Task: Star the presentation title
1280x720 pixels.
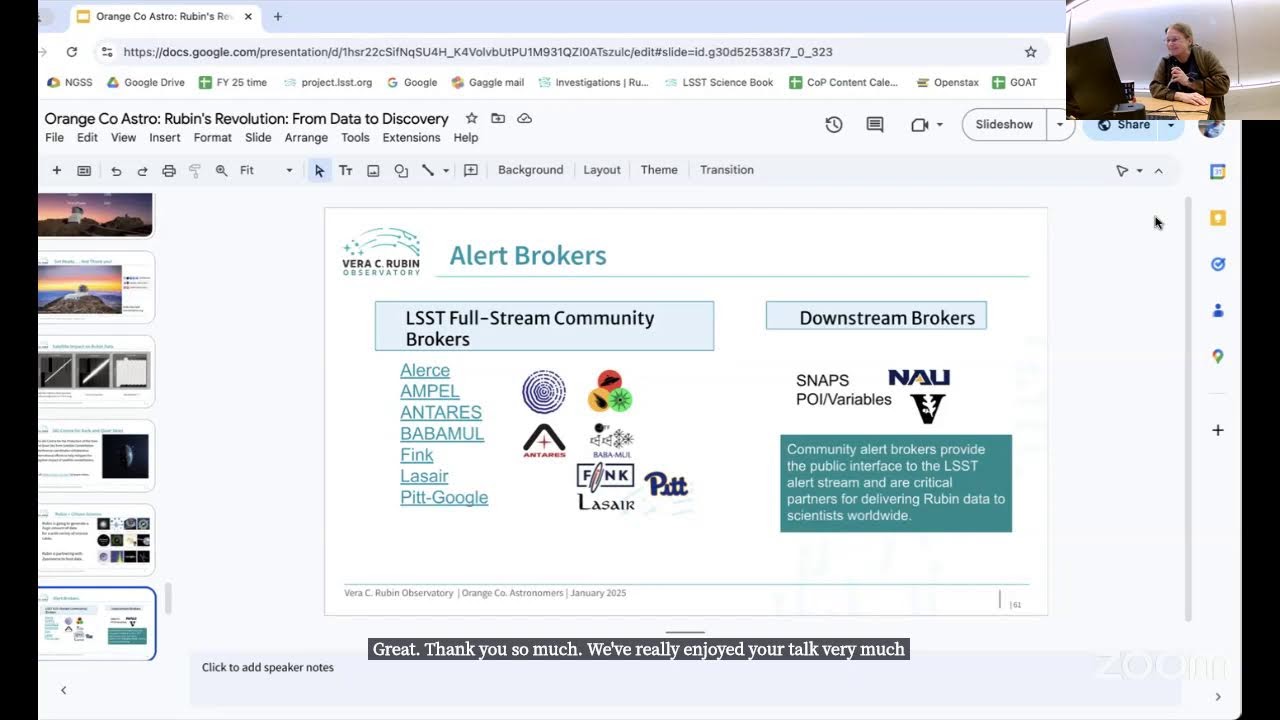Action: 472,118
